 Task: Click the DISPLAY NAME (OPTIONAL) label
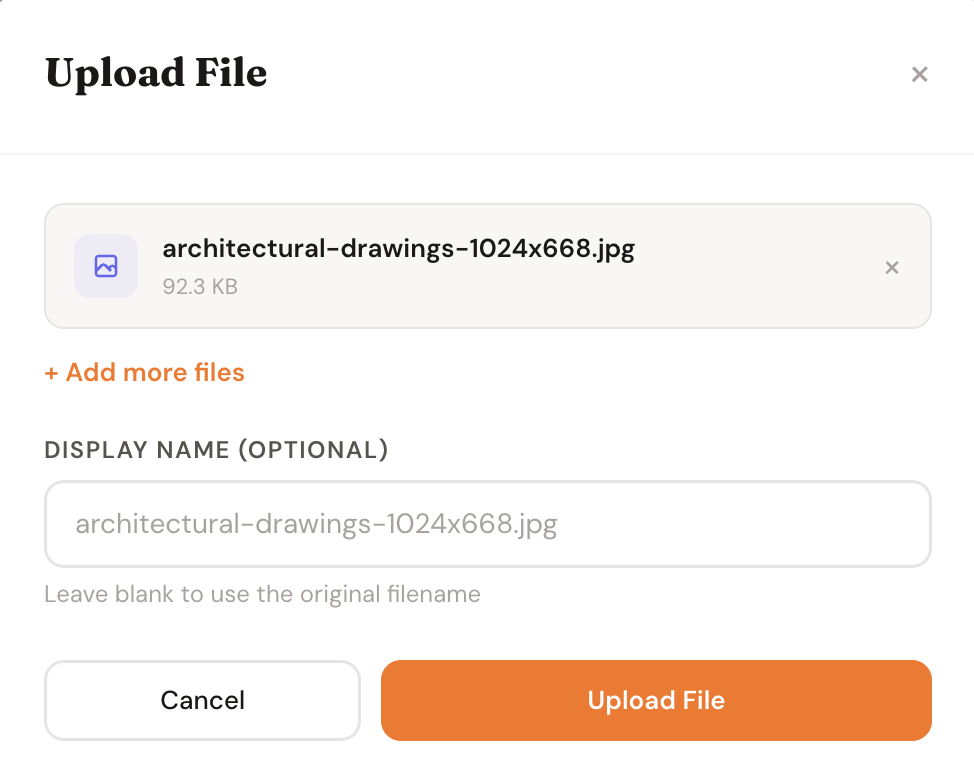216,450
